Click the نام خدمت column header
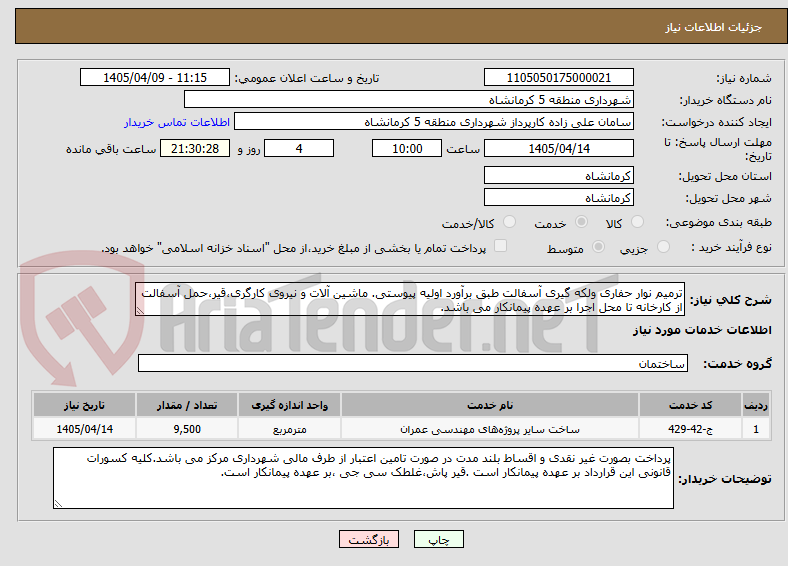This screenshot has width=788, height=566. point(489,405)
